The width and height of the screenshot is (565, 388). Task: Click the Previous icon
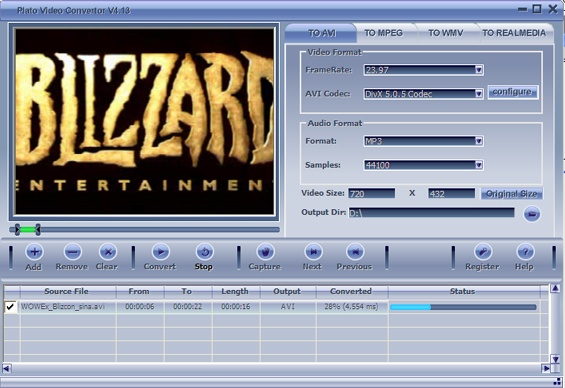click(355, 252)
